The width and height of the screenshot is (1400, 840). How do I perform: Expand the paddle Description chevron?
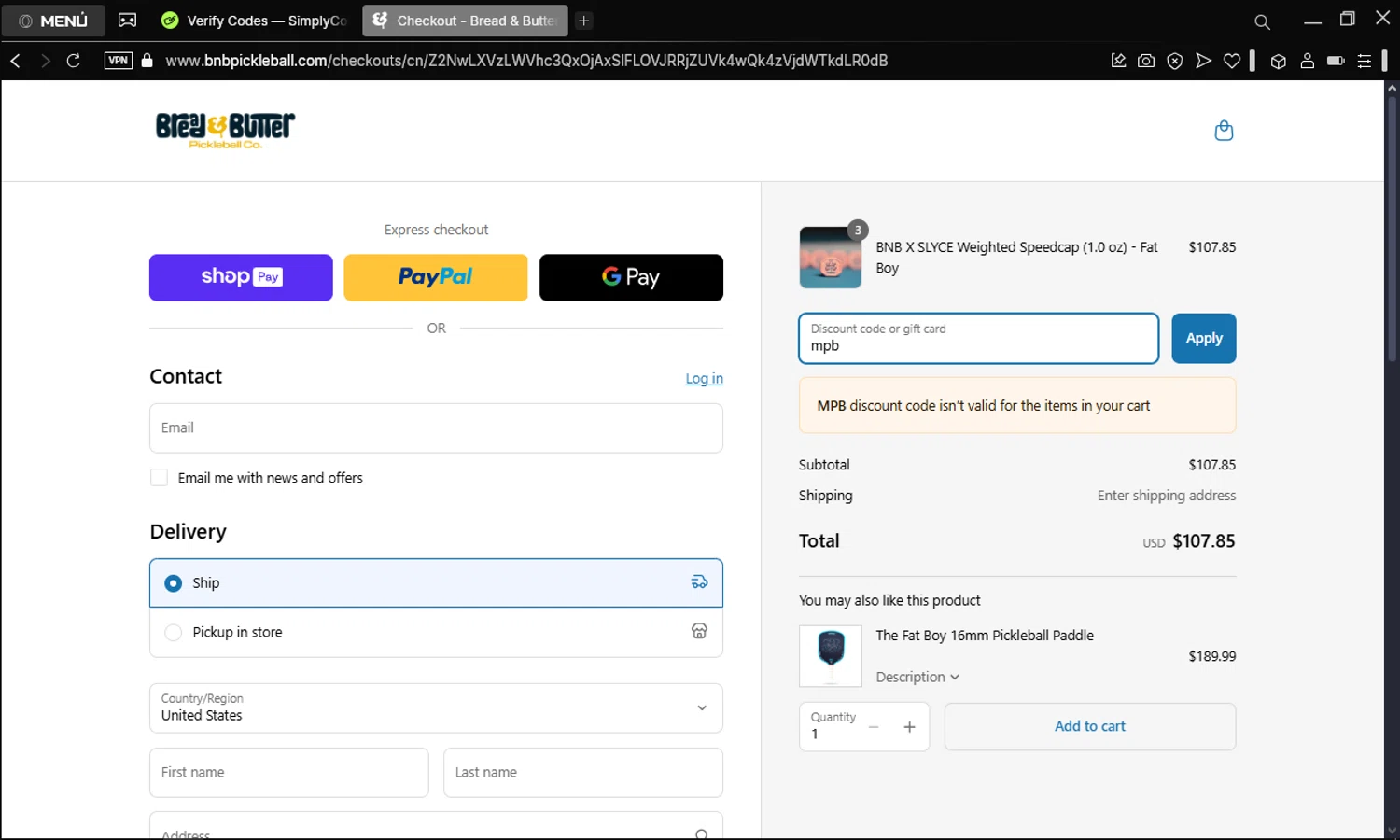click(x=955, y=678)
